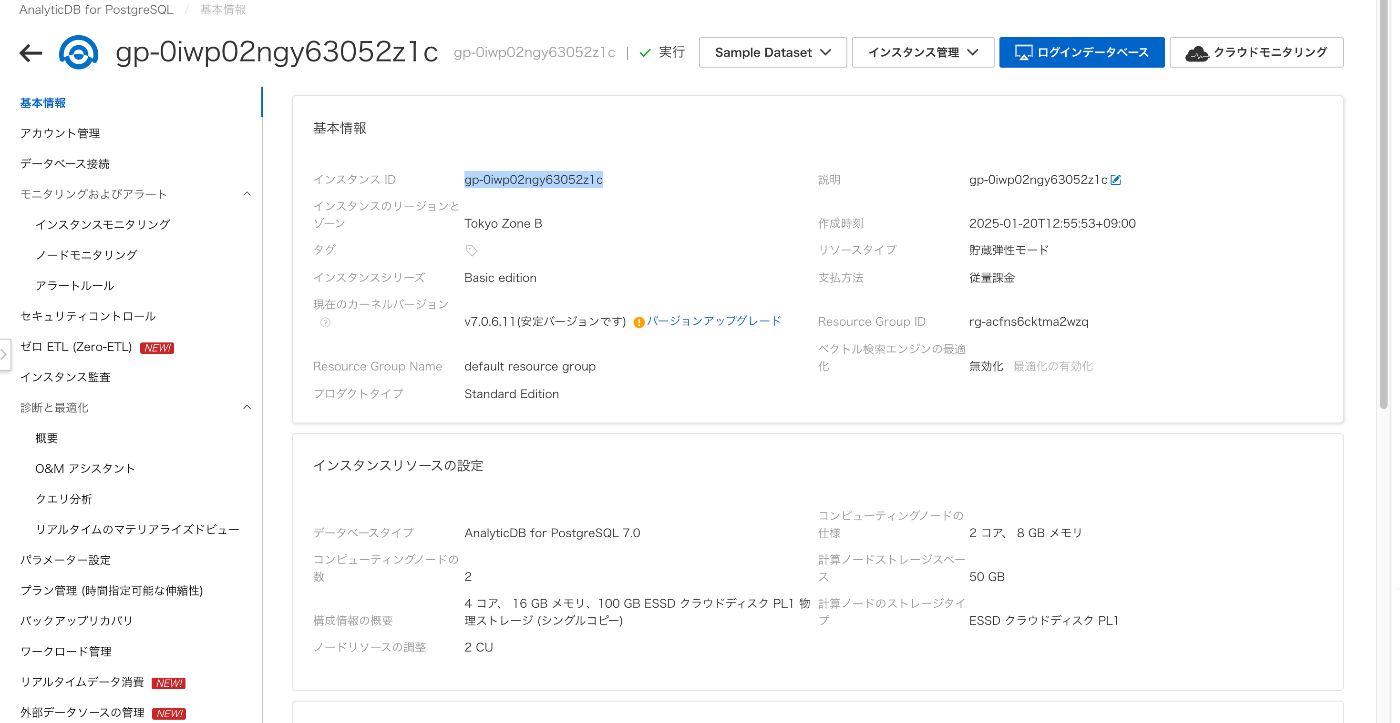Click v7.0.6.11(安定バージョンです) text

tap(545, 322)
